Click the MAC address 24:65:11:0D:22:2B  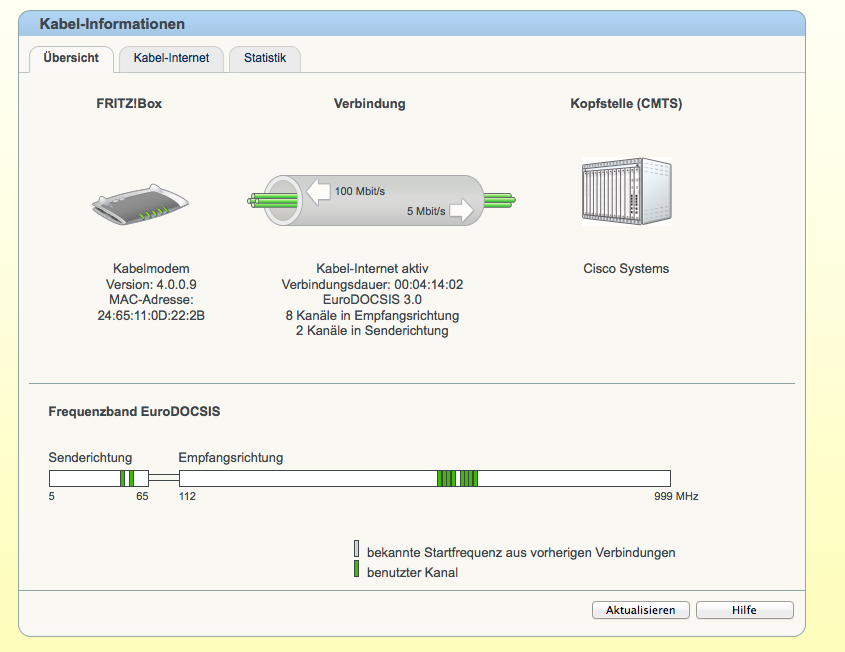click(149, 315)
